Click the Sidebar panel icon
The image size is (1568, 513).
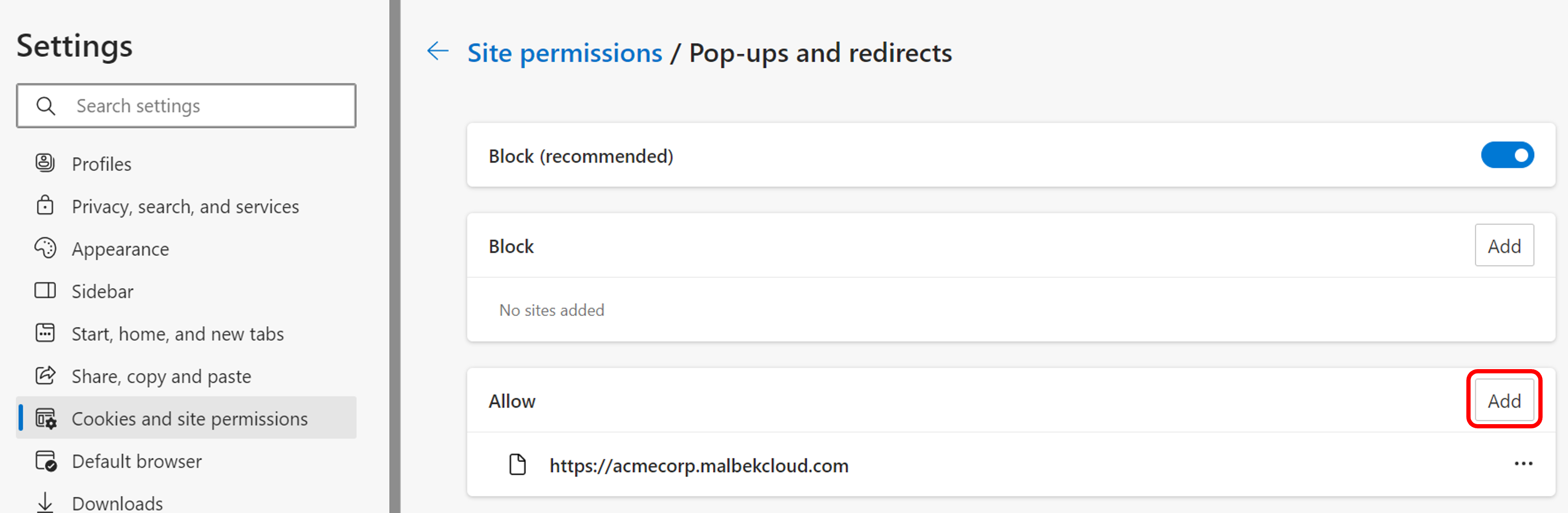pyautogui.click(x=45, y=291)
